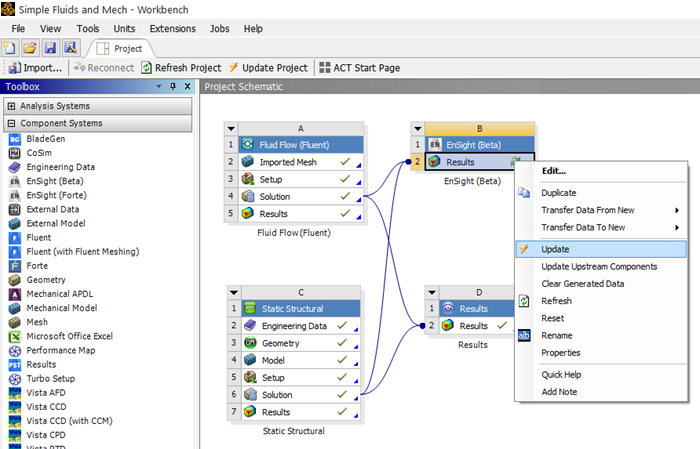Viewport: 700px width, 449px height.
Task: Choose Rename from context menu
Action: [601, 336]
